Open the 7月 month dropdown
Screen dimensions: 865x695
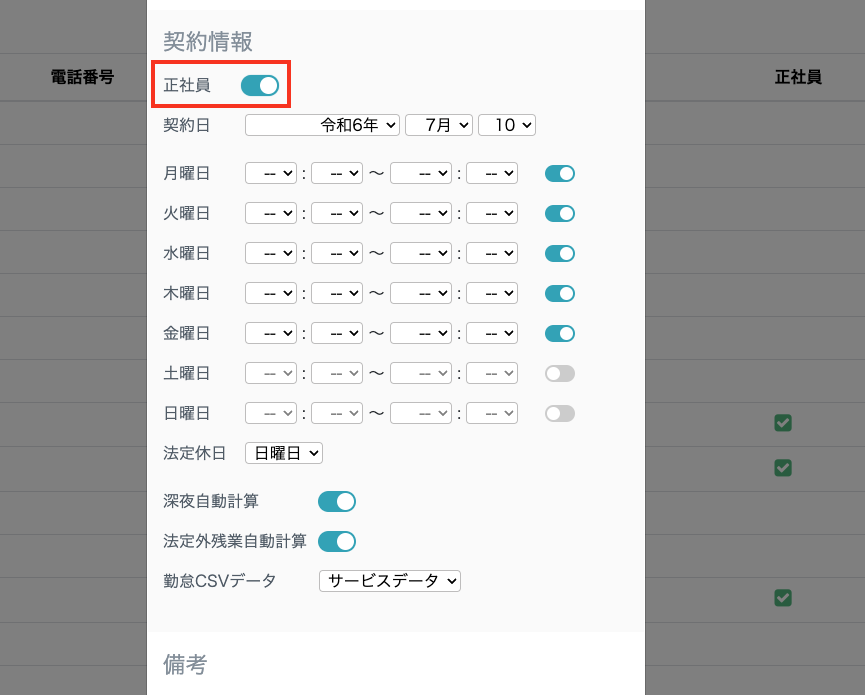pyautogui.click(x=438, y=125)
